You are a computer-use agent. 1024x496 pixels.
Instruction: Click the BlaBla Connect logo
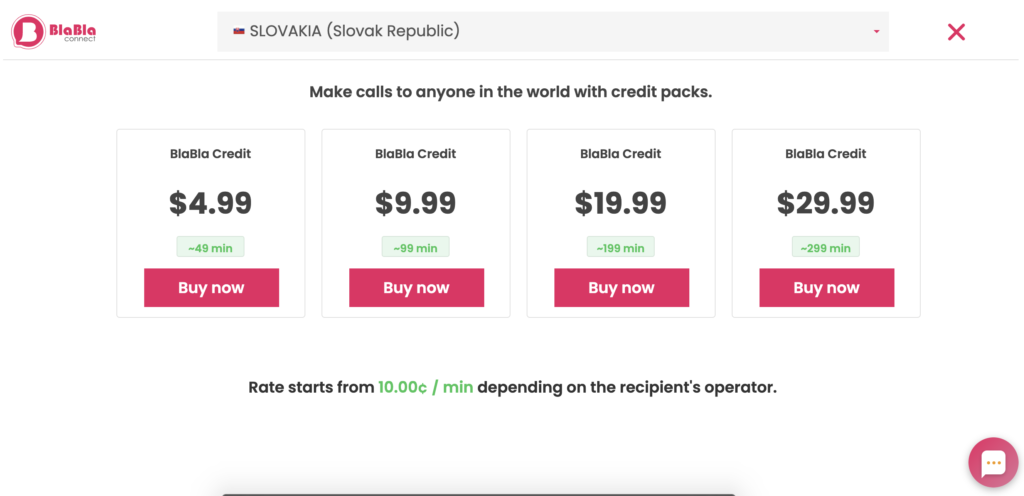click(53, 32)
